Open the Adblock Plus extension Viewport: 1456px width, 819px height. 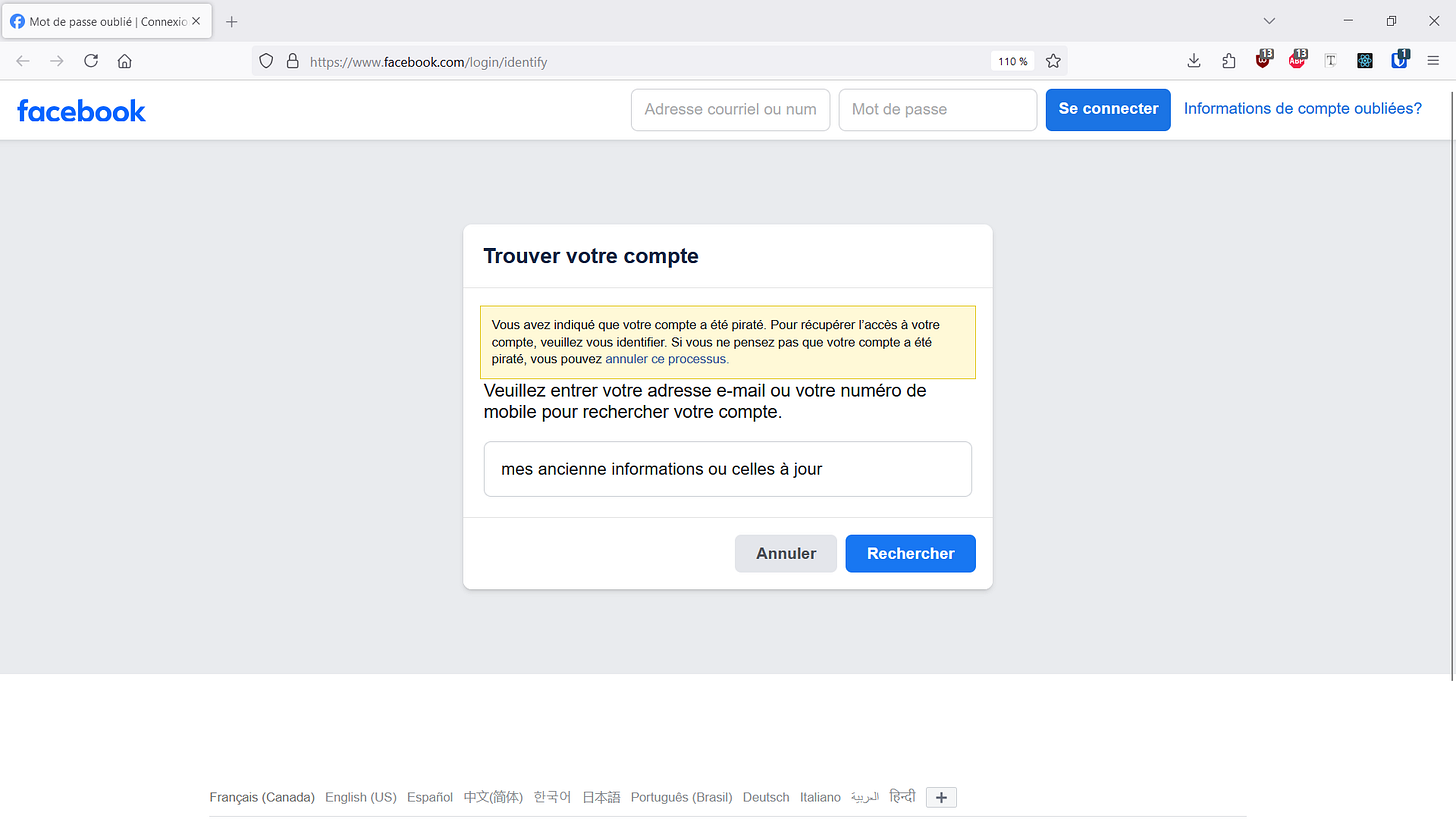tap(1297, 61)
